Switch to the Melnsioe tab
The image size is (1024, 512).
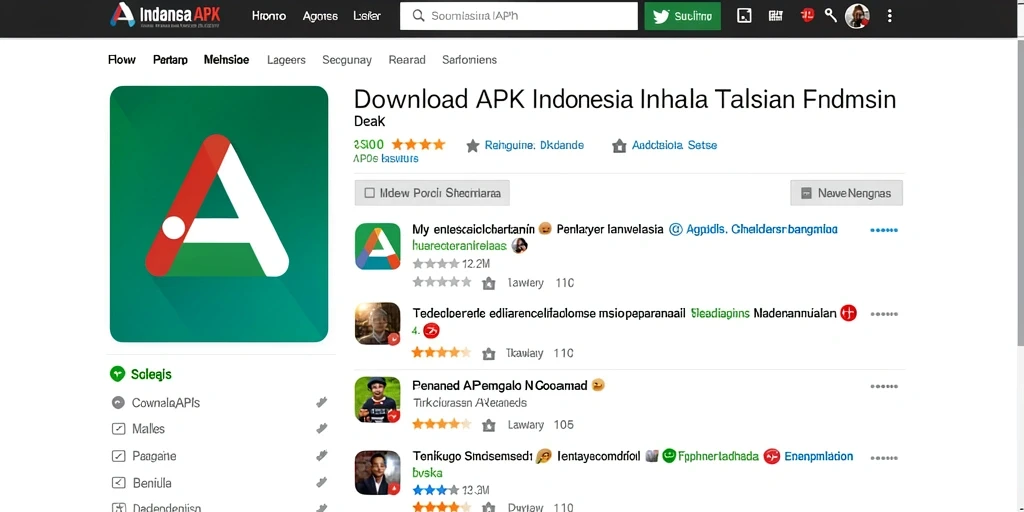coord(226,59)
